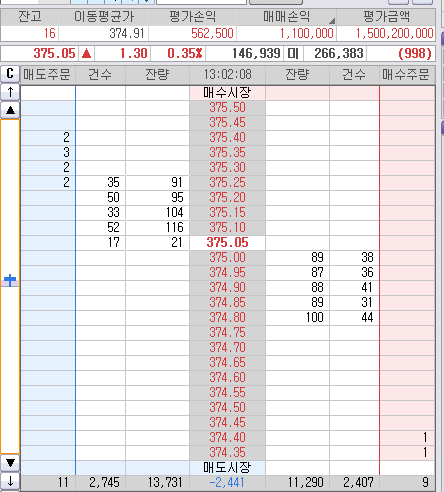Click sell order cell showing 3 at 375.35
This screenshot has height=492, width=444.
[48, 152]
